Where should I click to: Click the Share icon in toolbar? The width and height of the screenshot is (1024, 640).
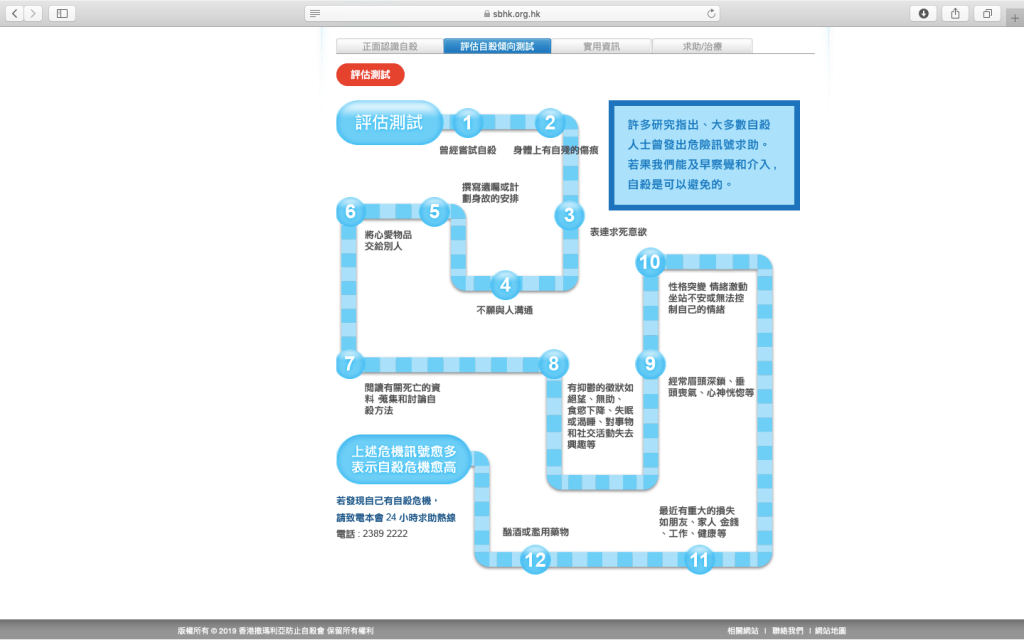tap(955, 13)
